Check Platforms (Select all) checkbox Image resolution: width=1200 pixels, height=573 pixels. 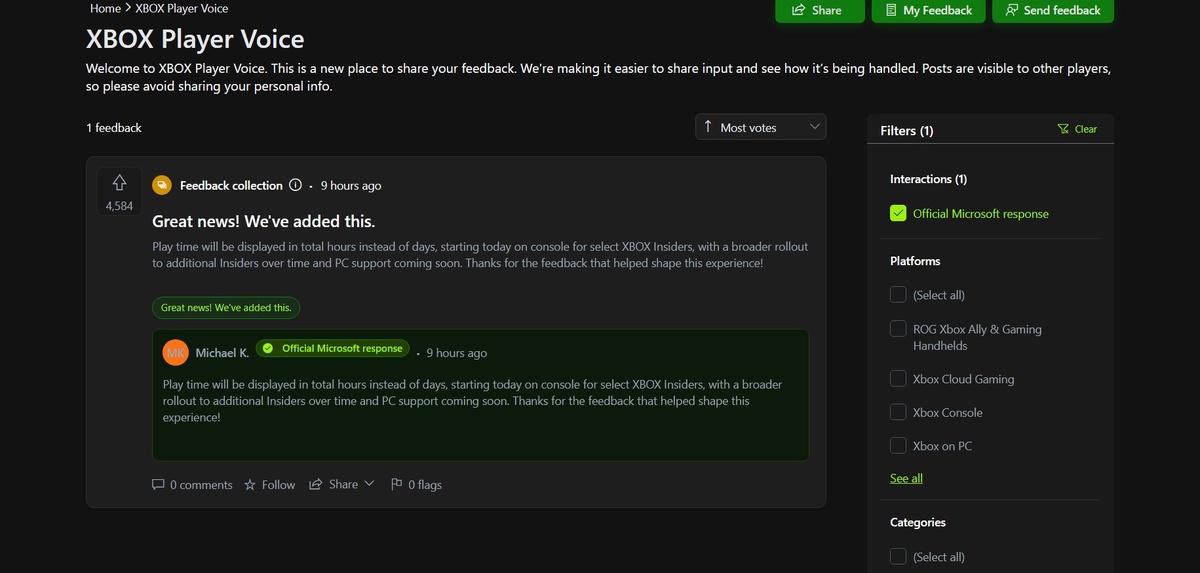(x=898, y=295)
